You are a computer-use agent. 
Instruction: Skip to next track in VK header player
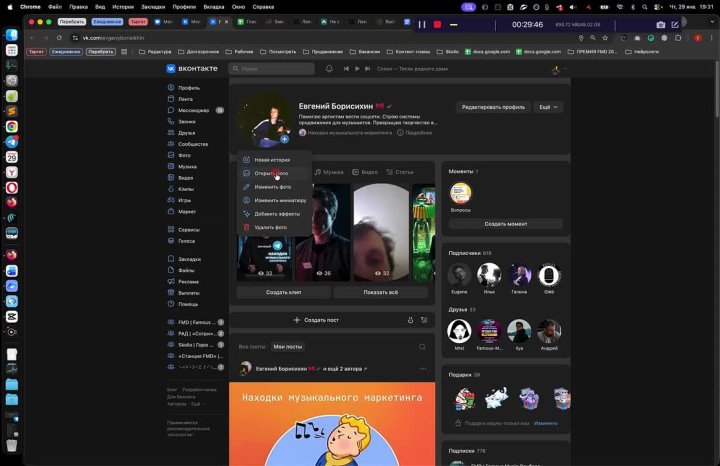pos(367,69)
